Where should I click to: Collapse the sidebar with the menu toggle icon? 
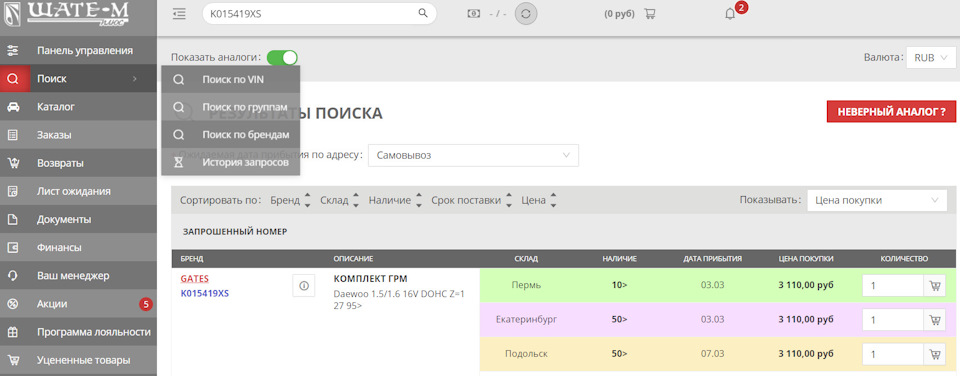[179, 13]
